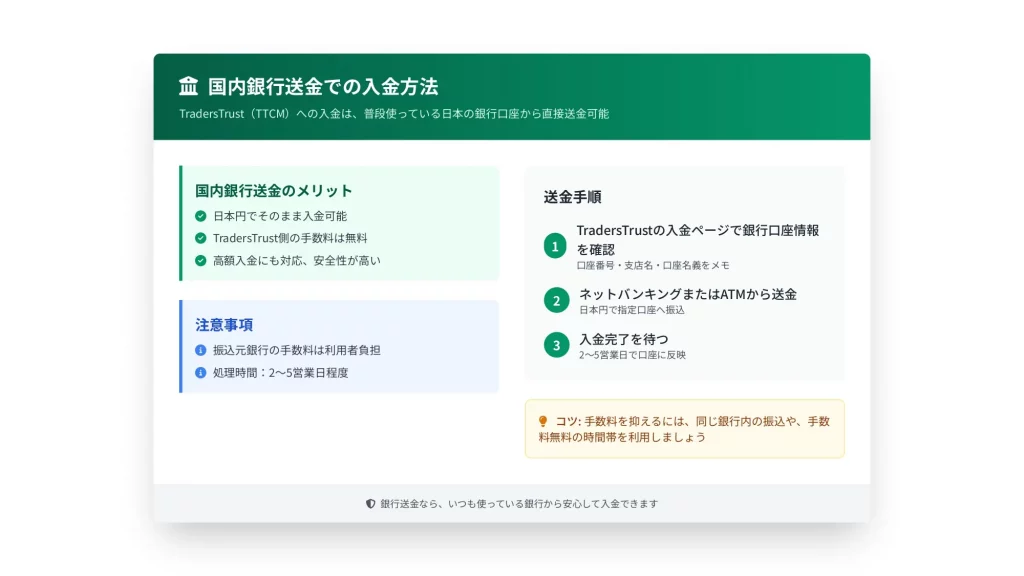Viewport: 1024px width, 576px height.
Task: Select the green step 1 circle
Action: 555,246
